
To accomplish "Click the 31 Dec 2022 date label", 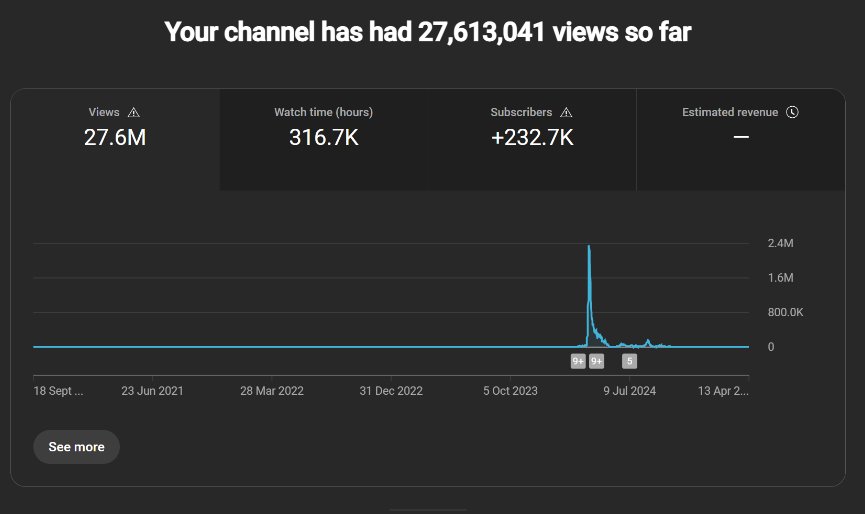I will 391,390.
